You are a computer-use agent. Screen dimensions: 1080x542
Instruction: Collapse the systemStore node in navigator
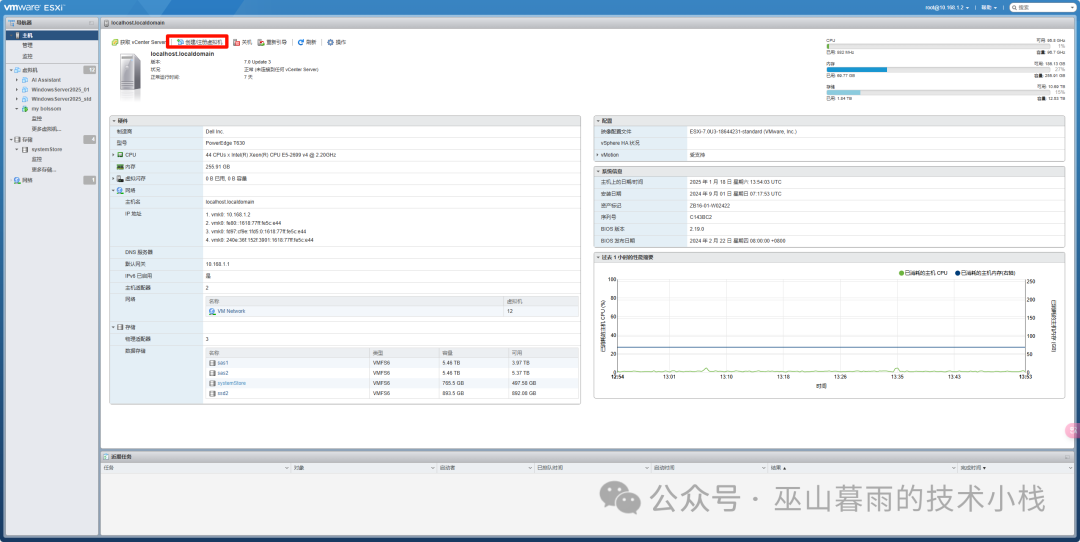[x=16, y=149]
